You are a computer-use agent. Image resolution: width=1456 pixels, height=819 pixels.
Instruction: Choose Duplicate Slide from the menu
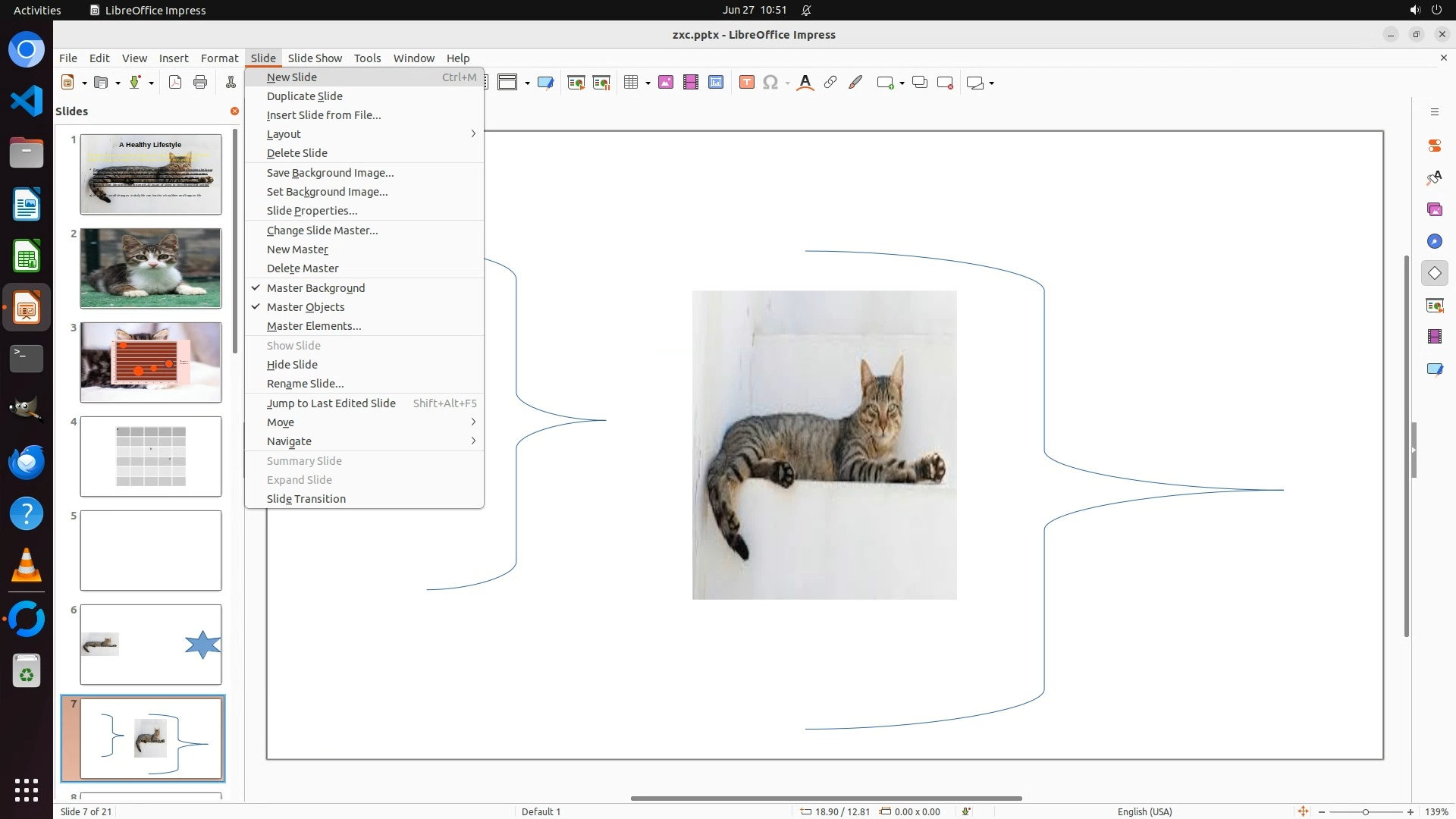[304, 96]
